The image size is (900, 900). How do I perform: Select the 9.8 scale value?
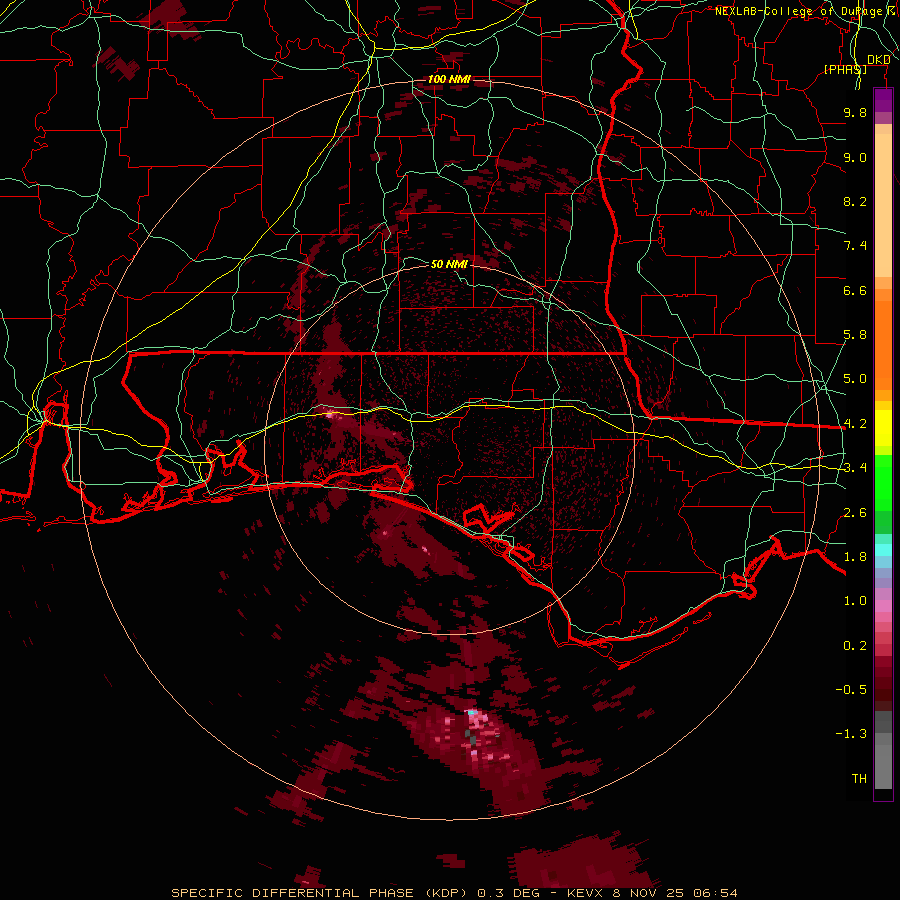pyautogui.click(x=855, y=112)
